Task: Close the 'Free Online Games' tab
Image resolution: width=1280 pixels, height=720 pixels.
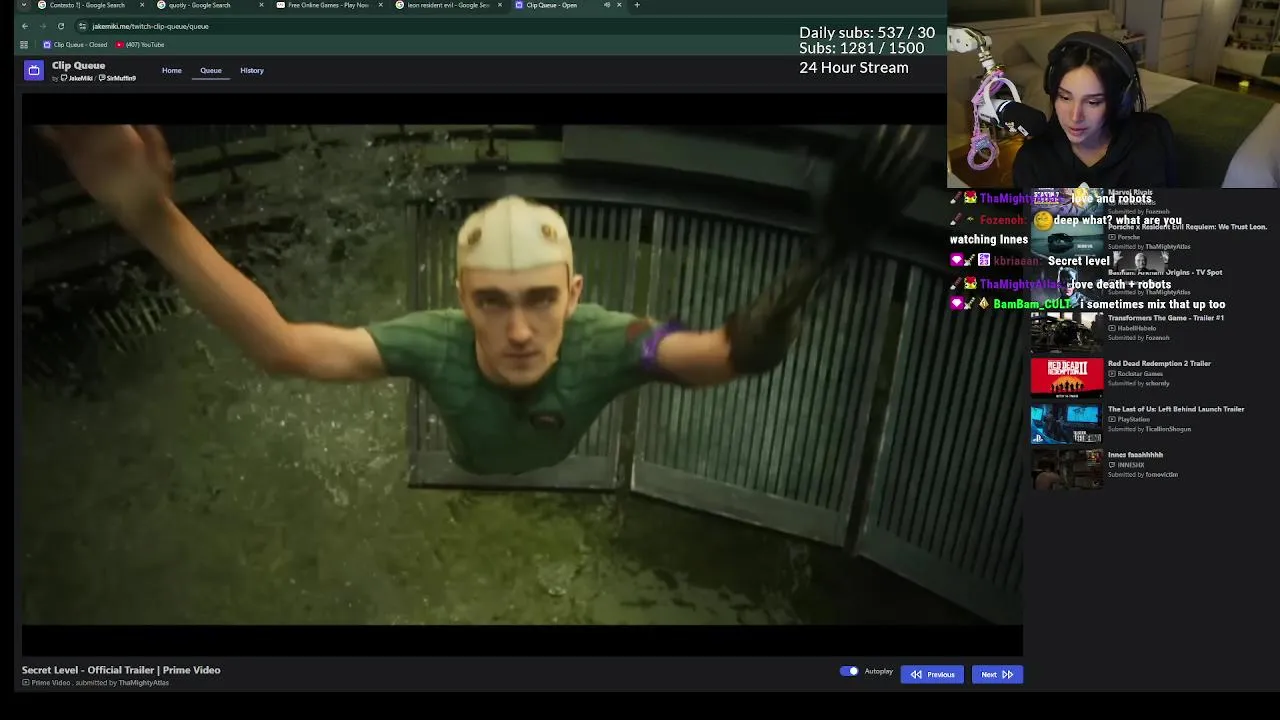Action: pos(380,5)
